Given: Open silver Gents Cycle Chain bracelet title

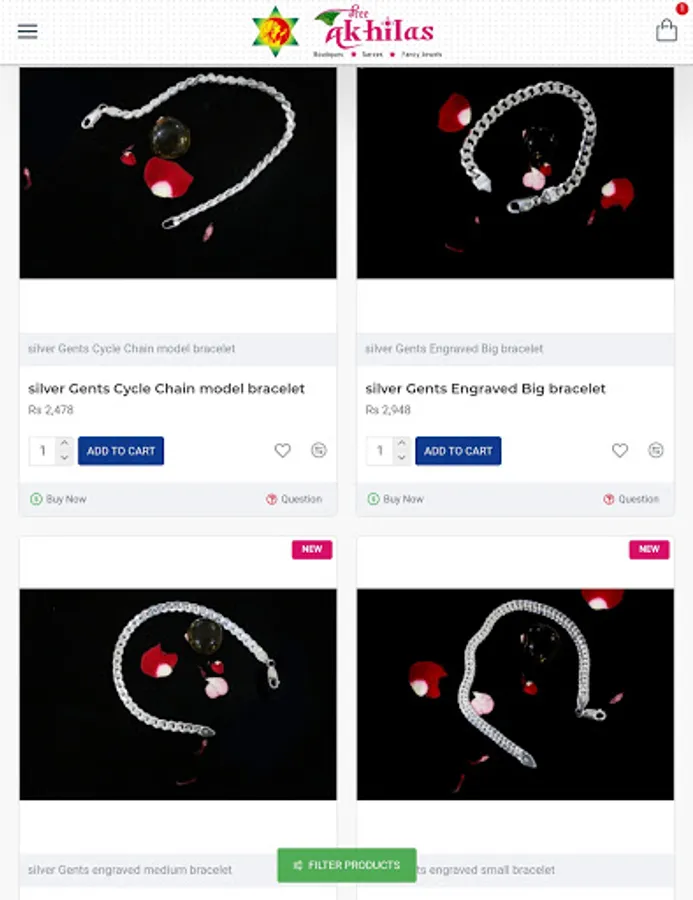Looking at the screenshot, I should 167,389.
